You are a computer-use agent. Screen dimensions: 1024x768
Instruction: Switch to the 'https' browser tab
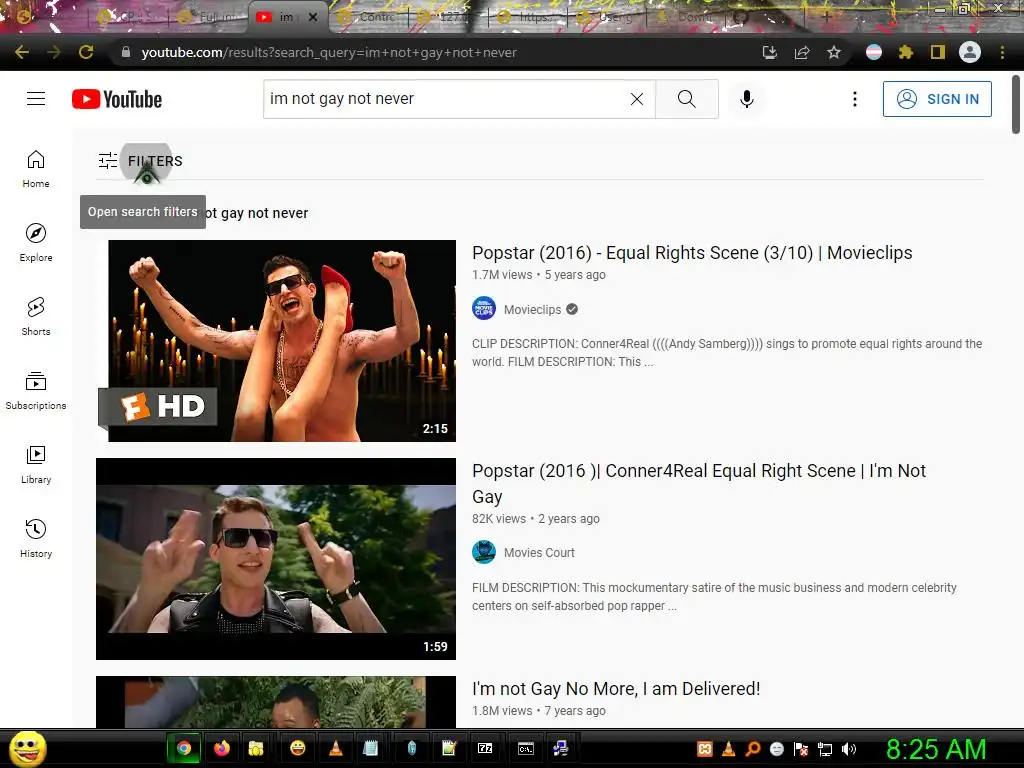526,17
